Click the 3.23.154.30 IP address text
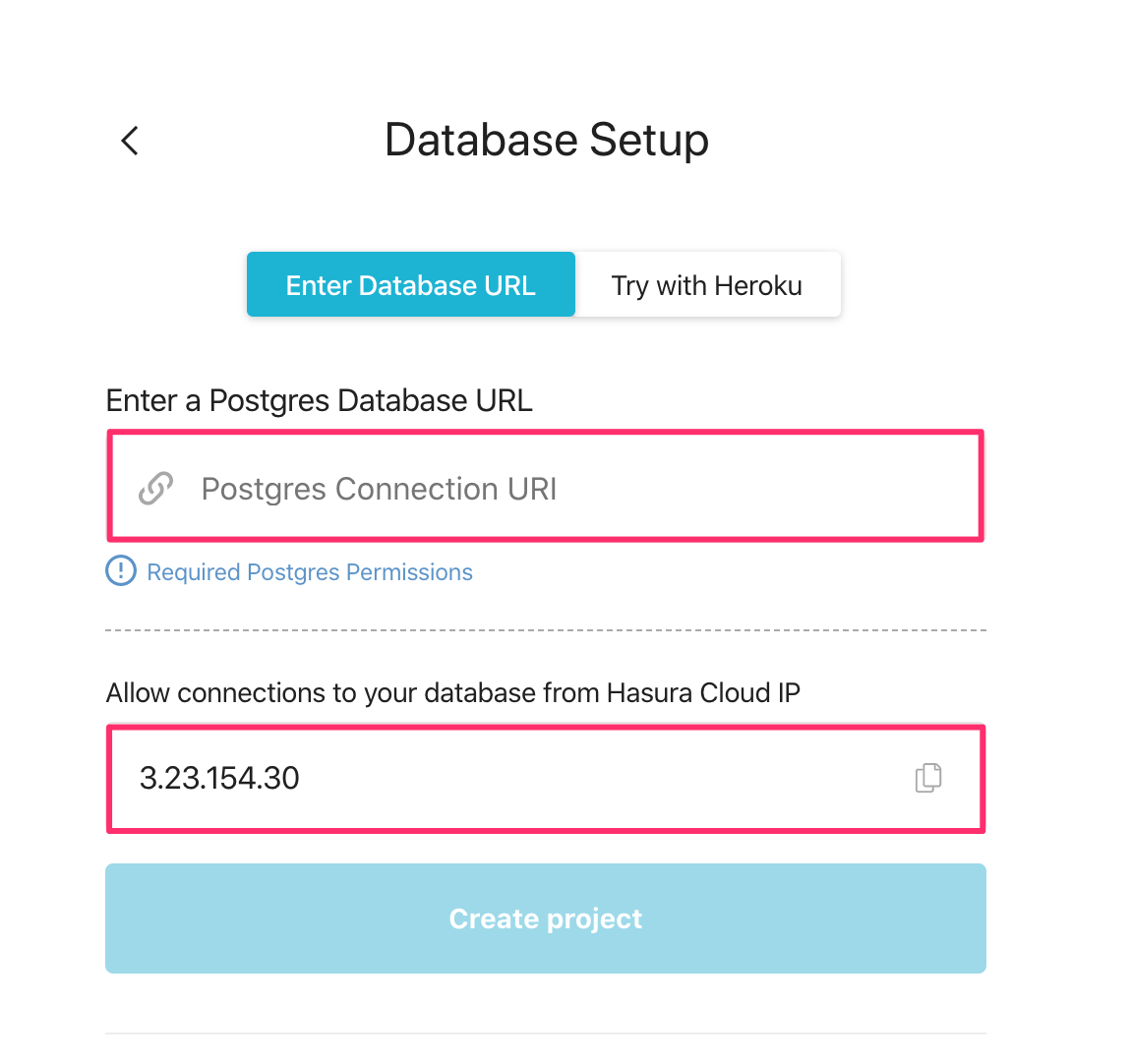Viewport: 1131px width, 1064px height. click(x=219, y=778)
